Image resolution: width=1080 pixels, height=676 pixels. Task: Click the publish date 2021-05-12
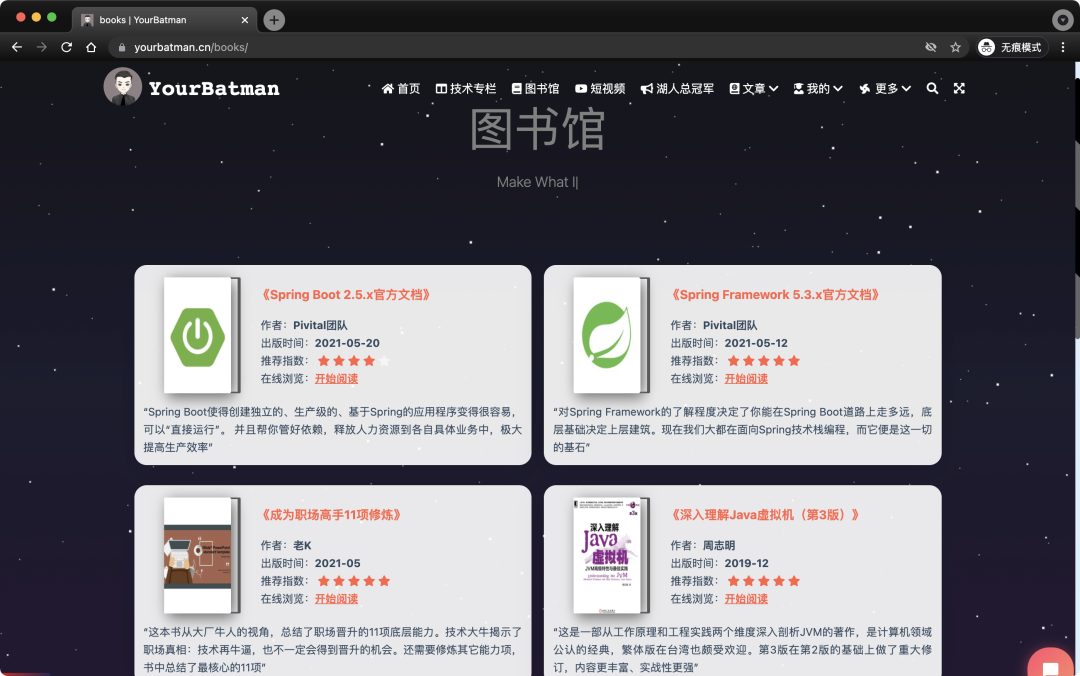coord(756,343)
